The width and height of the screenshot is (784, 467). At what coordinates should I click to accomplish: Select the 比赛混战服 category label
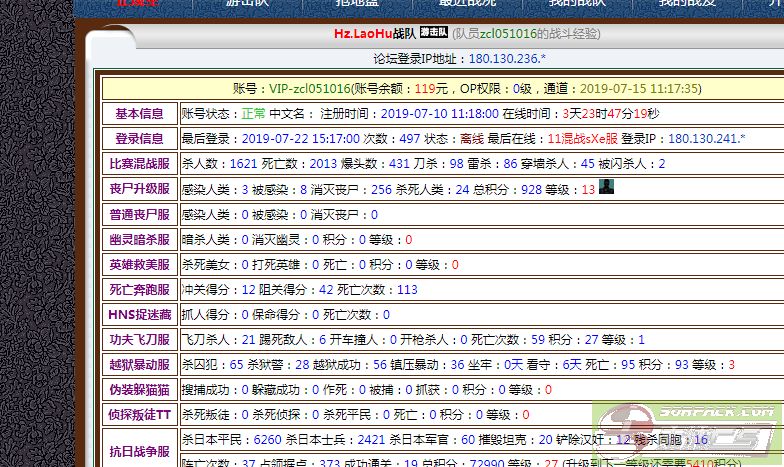tap(139, 164)
